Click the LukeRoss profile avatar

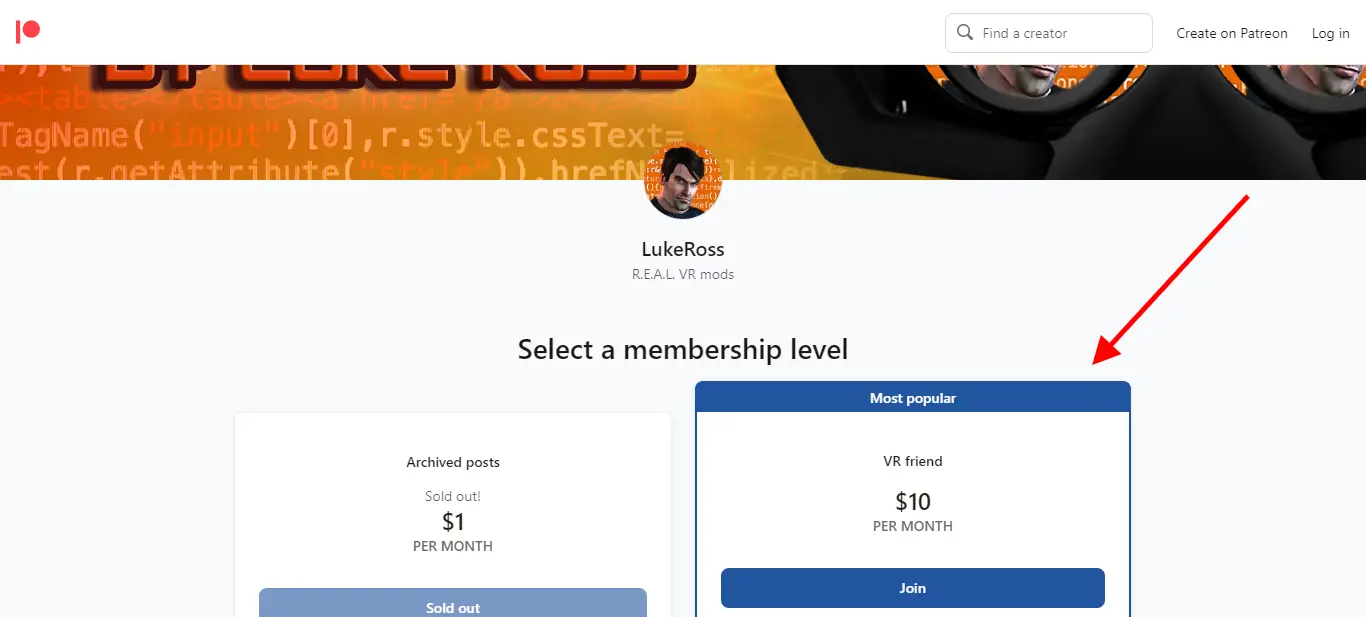683,183
